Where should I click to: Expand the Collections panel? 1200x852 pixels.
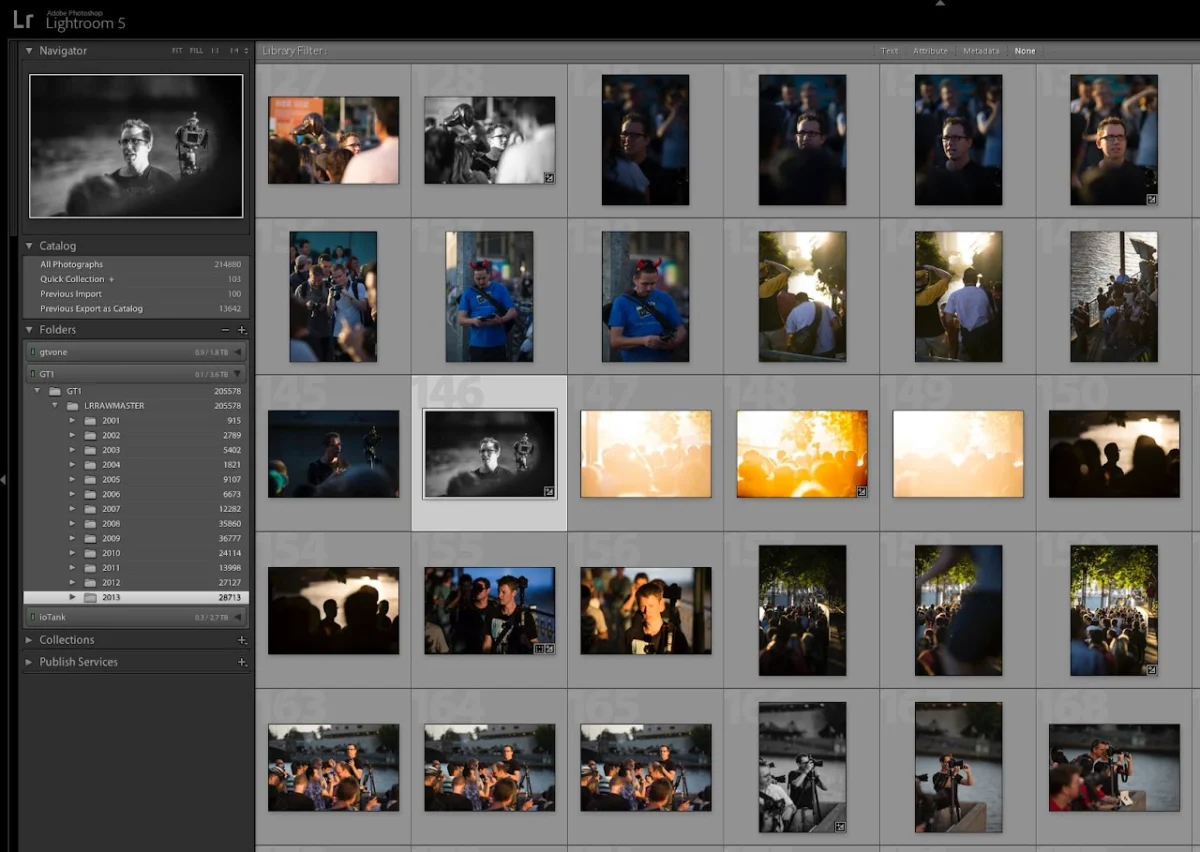click(30, 639)
